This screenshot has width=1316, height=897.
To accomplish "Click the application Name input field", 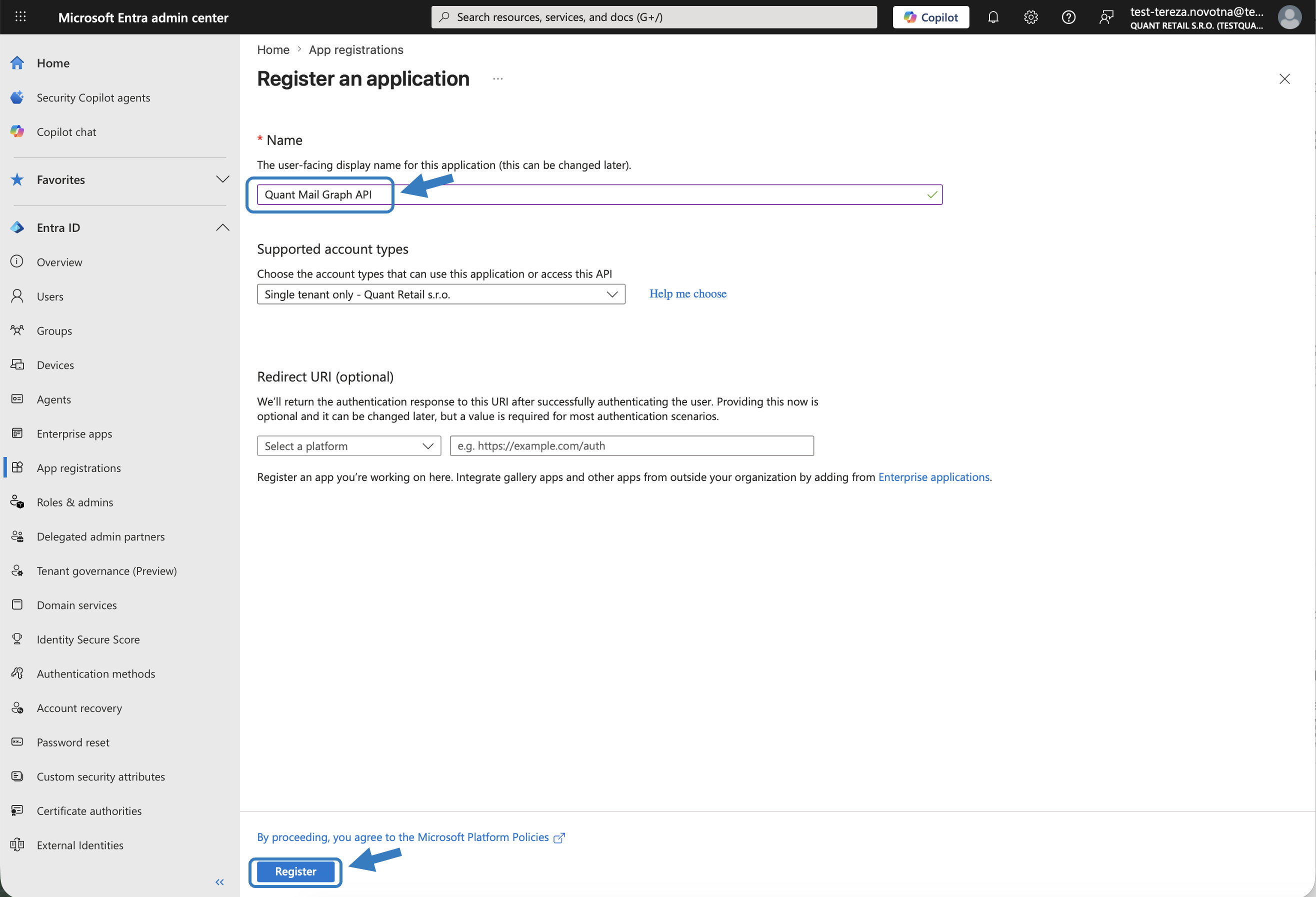I will click(599, 195).
